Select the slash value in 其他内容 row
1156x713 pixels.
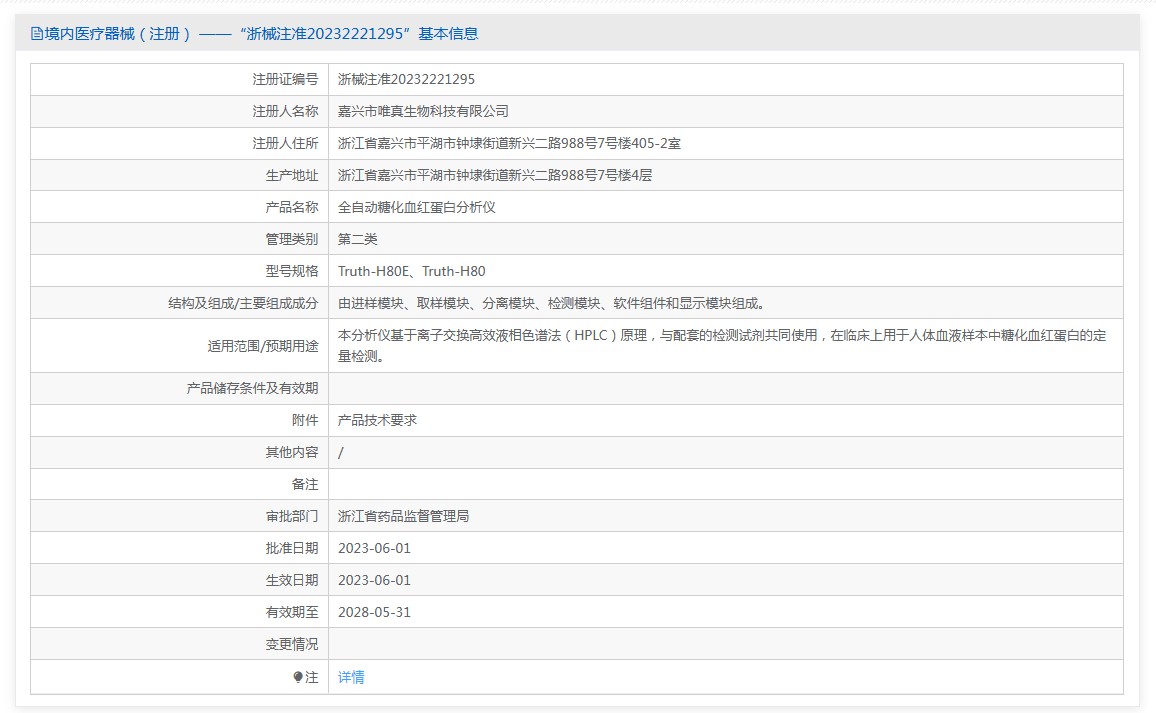pos(341,453)
